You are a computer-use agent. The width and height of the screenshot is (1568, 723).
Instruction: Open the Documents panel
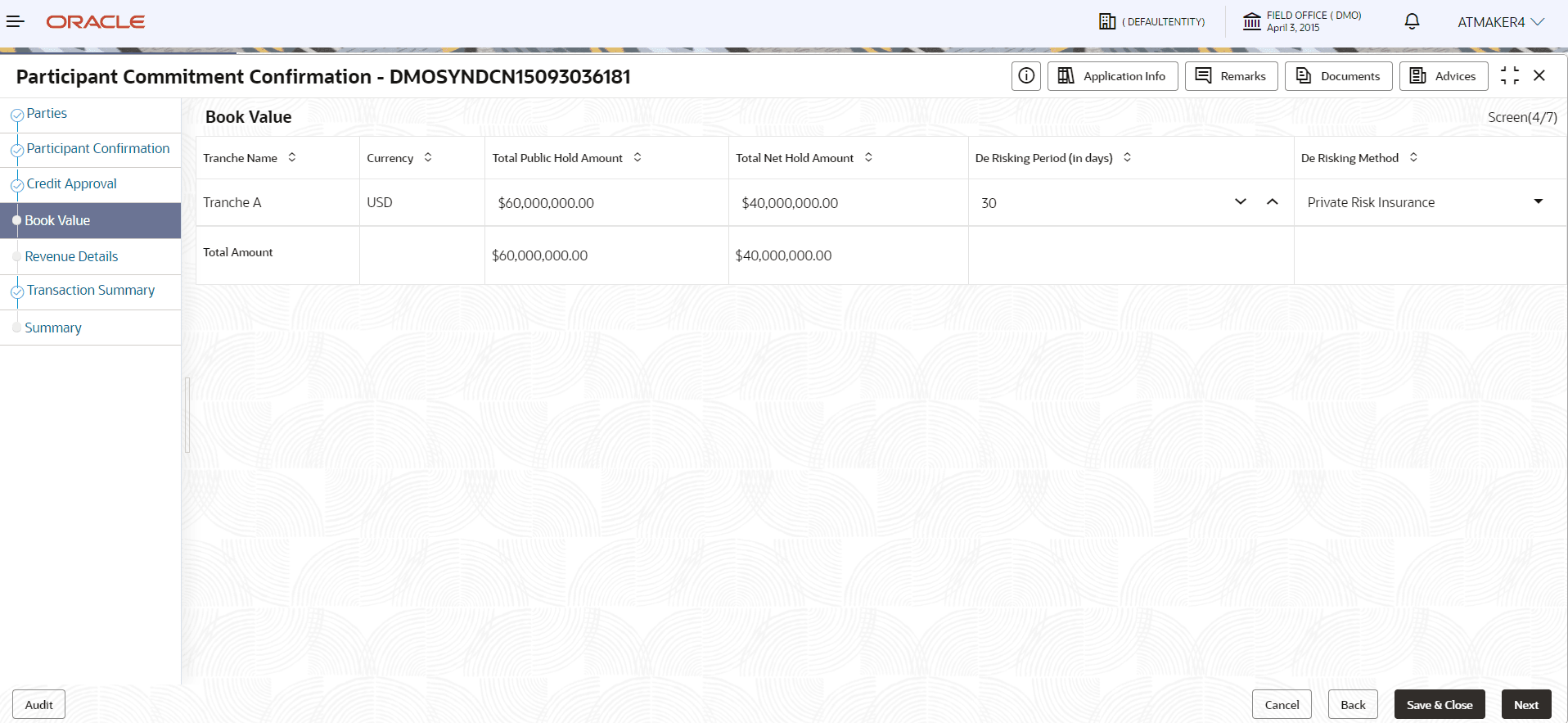click(1338, 76)
